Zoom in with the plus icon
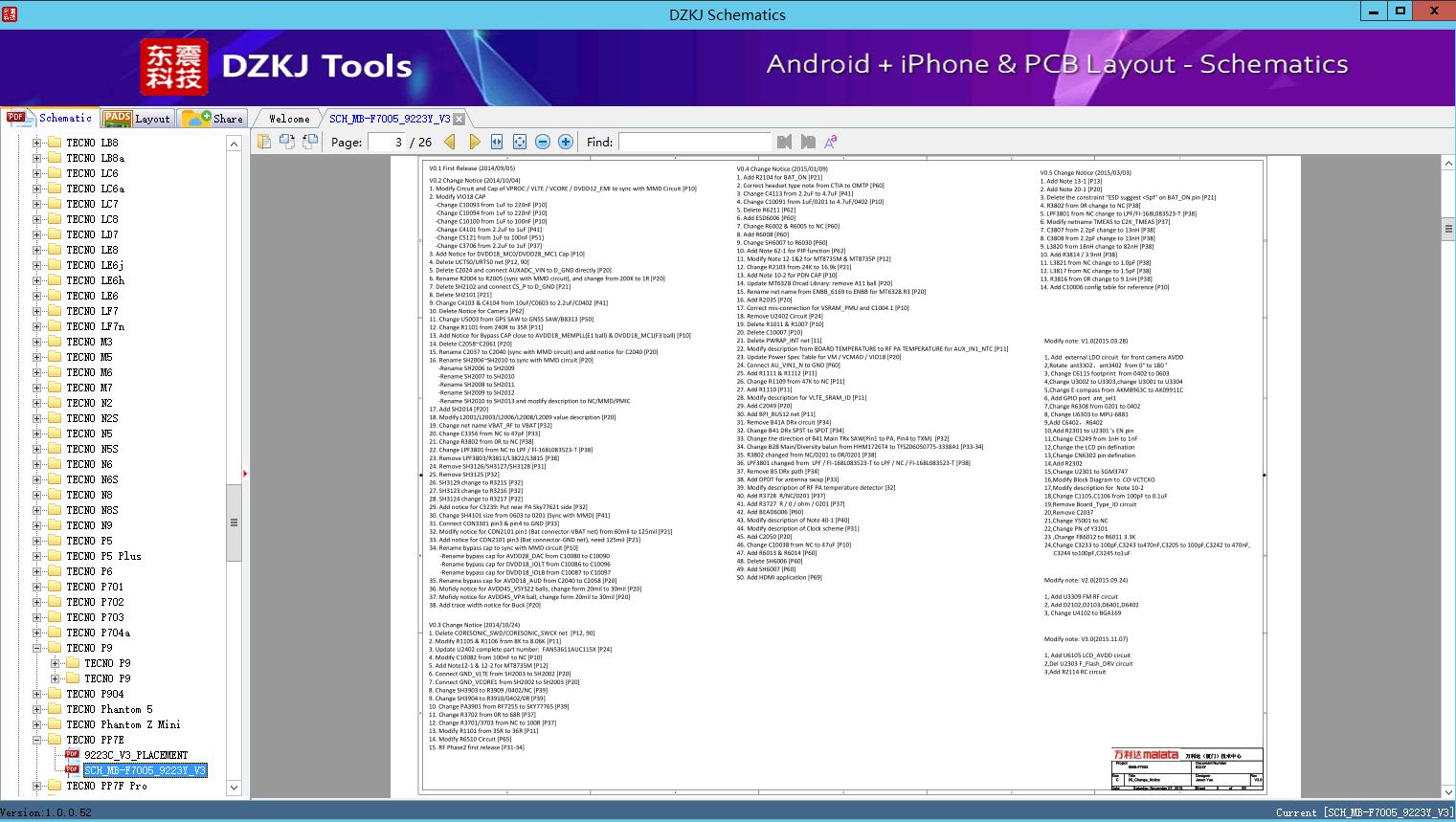 tap(566, 142)
